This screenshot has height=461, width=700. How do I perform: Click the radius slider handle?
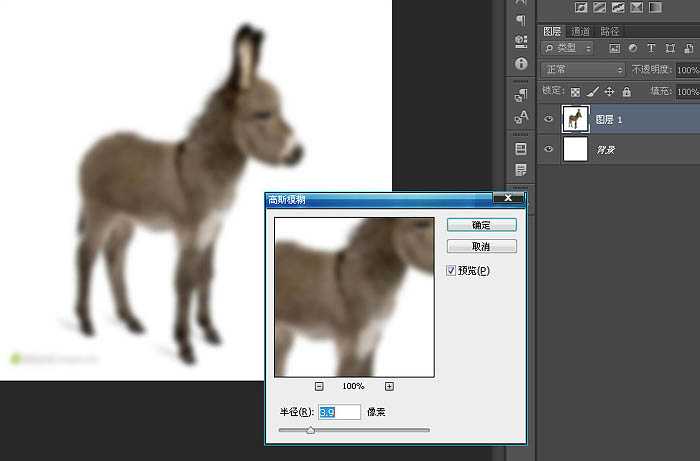[310, 430]
